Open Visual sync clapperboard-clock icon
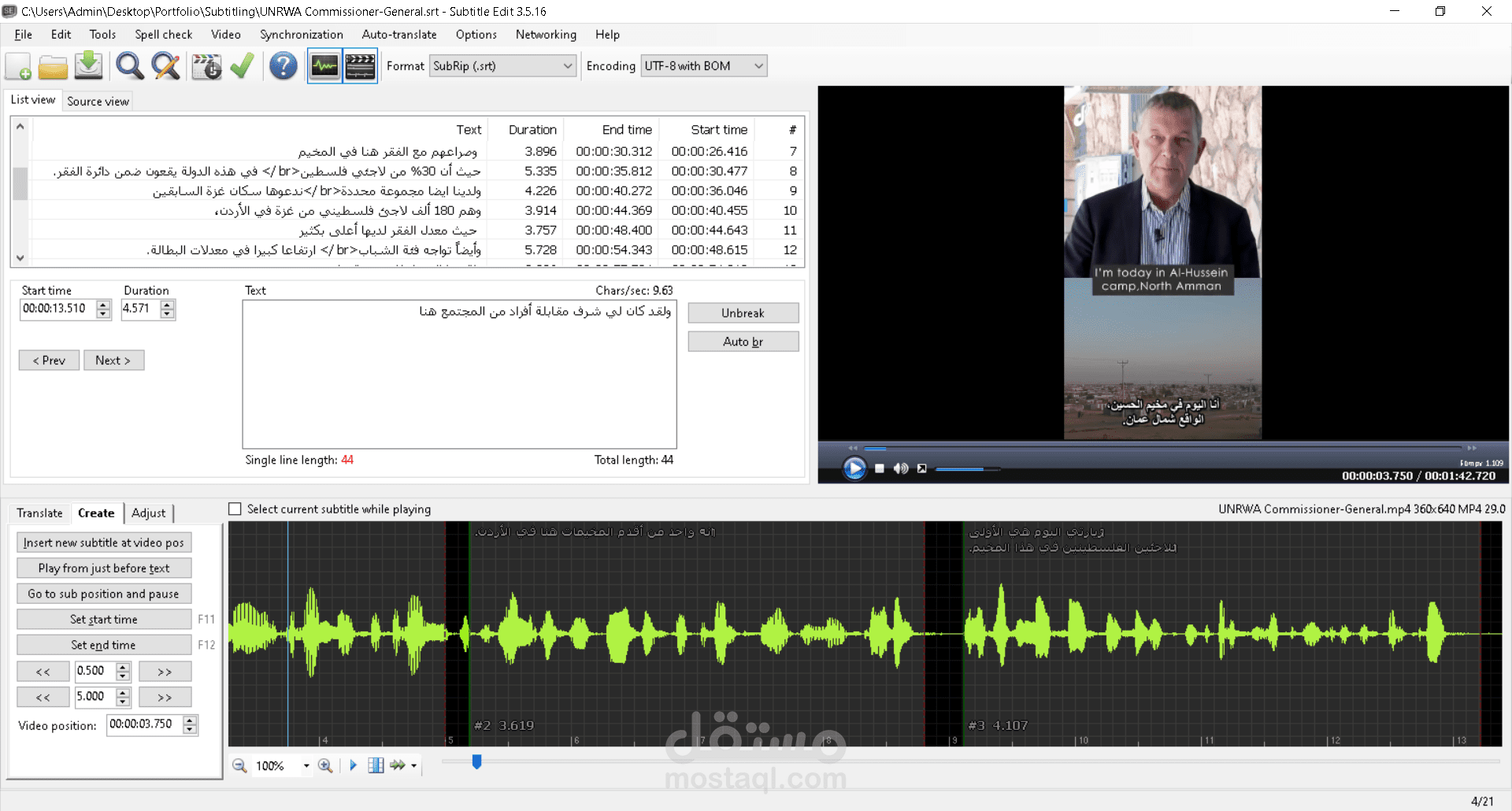1512x811 pixels. click(207, 66)
